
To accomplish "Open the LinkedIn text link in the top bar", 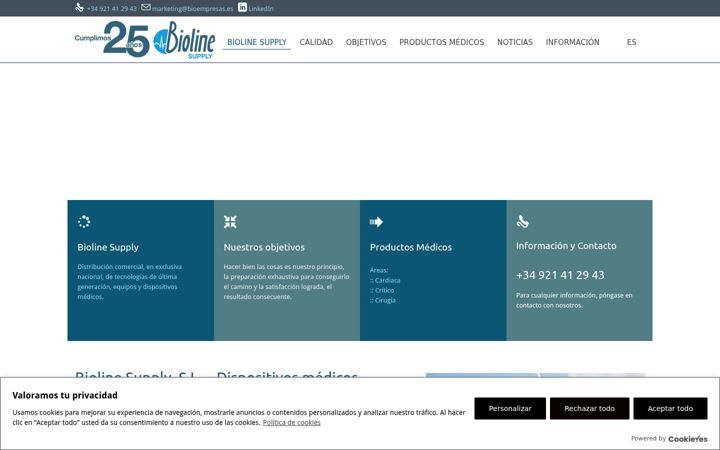I will (261, 9).
